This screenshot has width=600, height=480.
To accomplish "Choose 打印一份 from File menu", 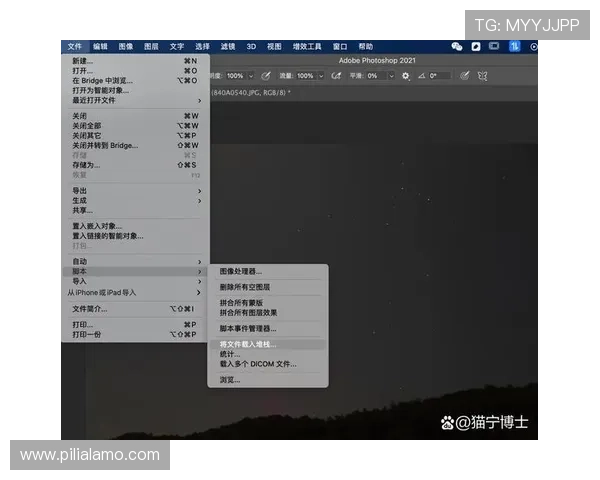I will pos(135,335).
